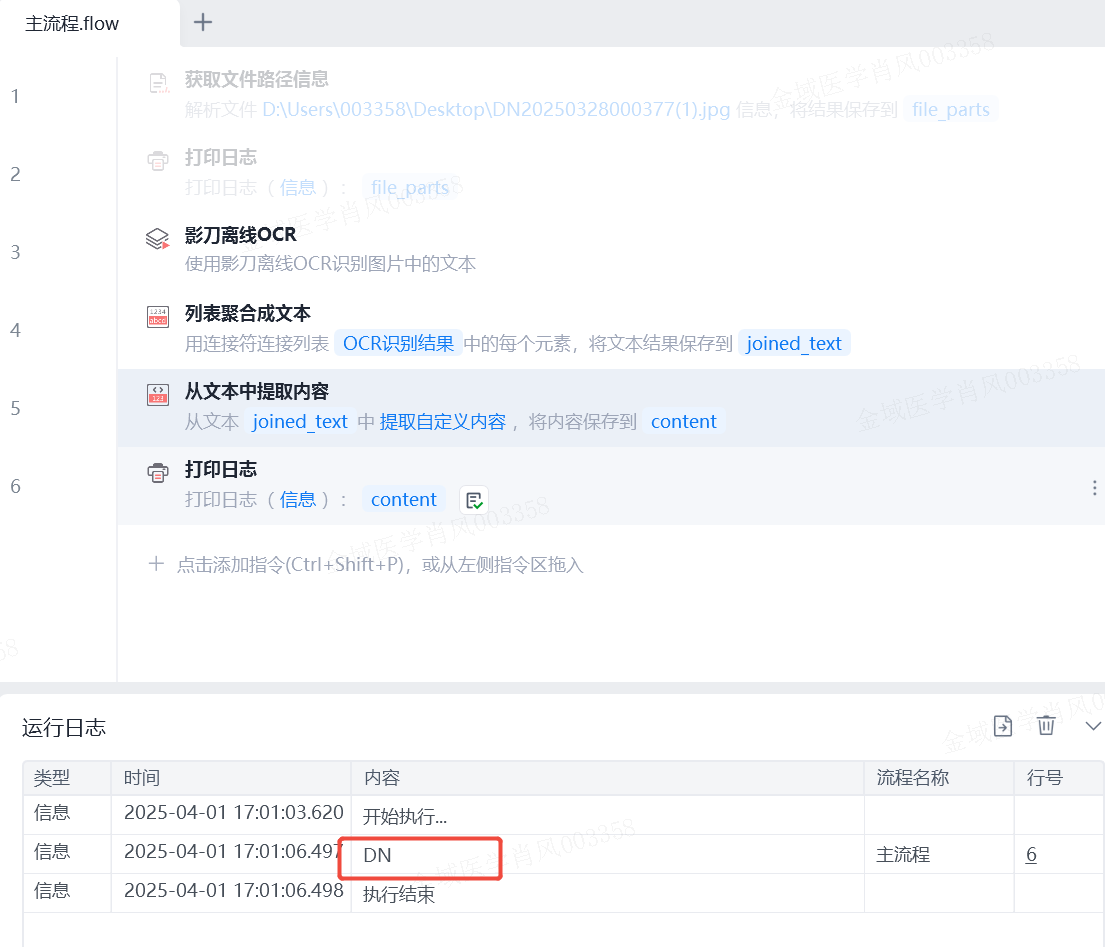This screenshot has width=1105, height=947.
Task: Click the file_parts variable in step 2
Action: [x=410, y=187]
